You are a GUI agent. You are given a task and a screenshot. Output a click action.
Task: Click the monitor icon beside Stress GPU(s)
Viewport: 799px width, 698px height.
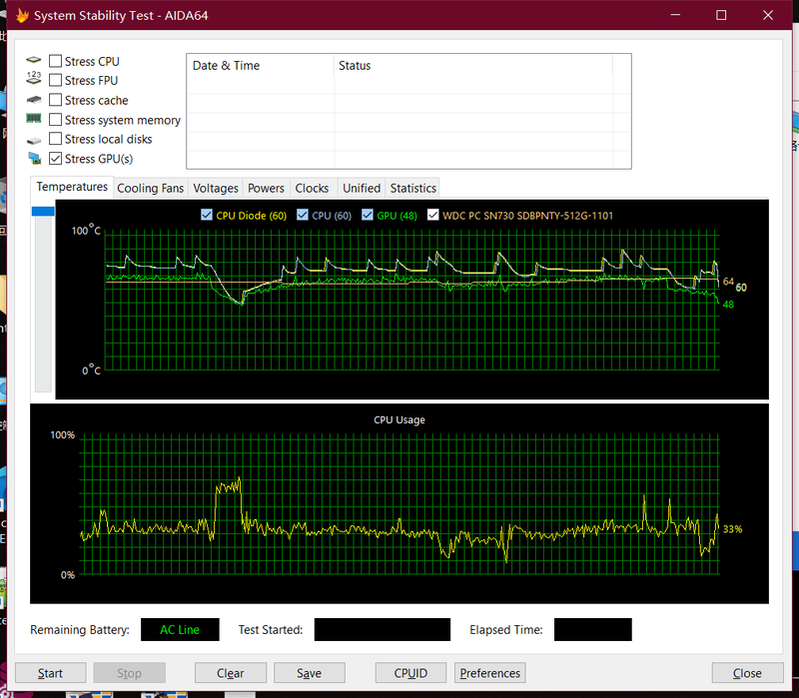coord(34,159)
